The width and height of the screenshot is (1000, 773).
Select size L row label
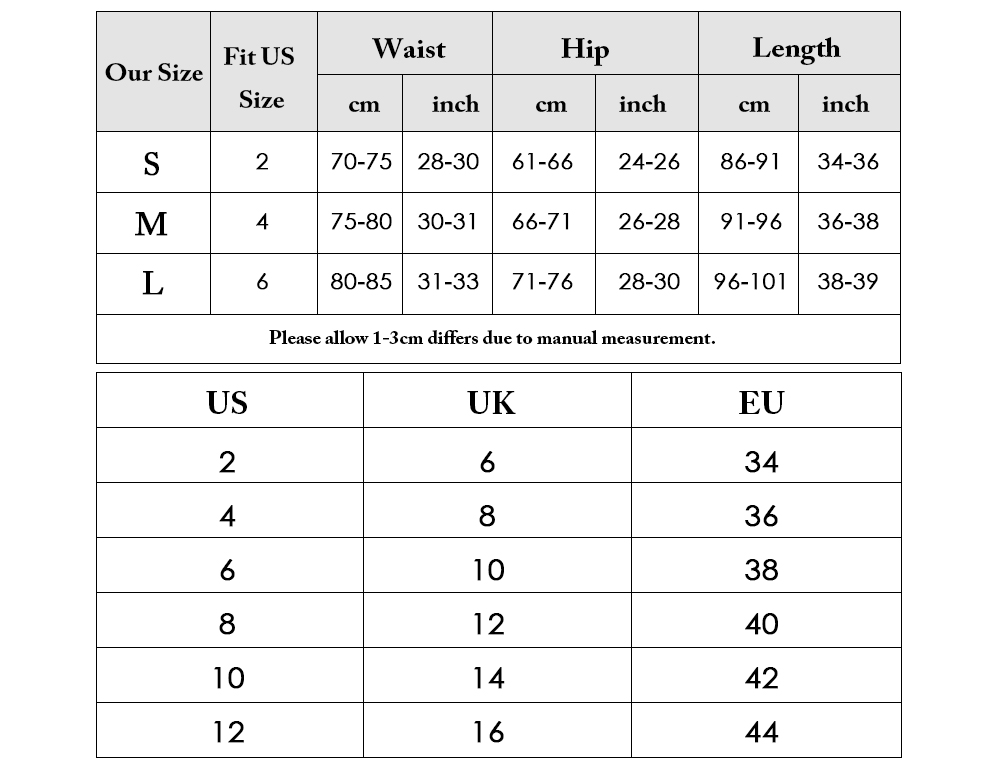[x=154, y=284]
